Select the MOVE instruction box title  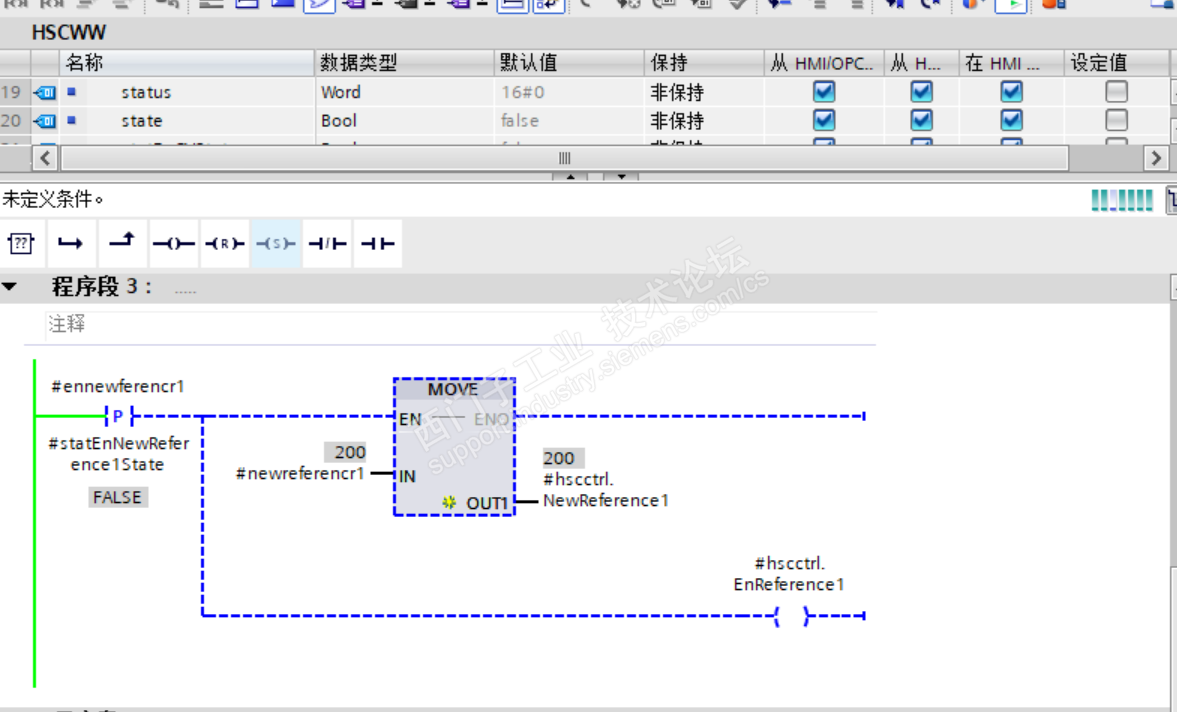pos(453,389)
